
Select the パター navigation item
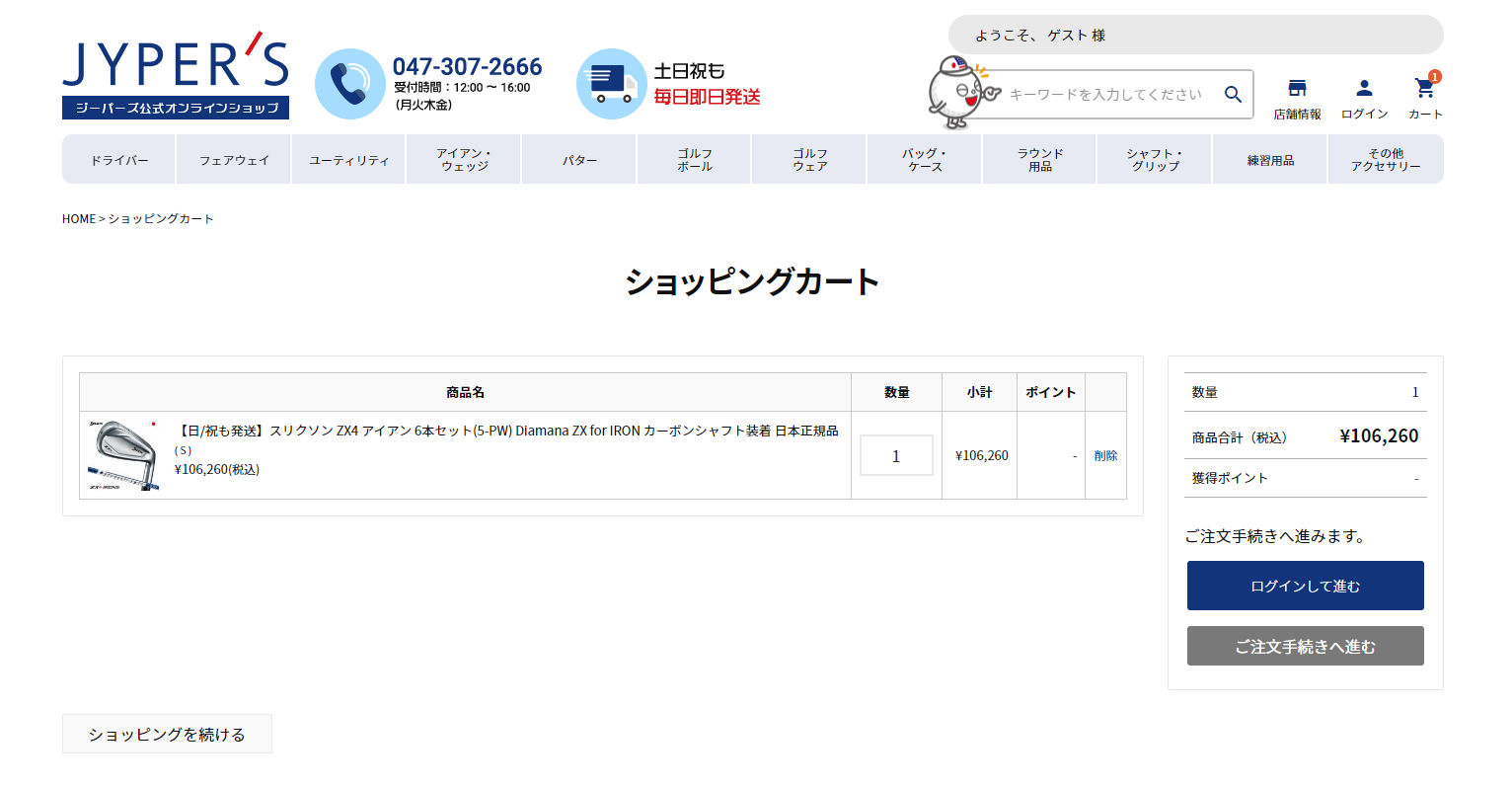pos(578,158)
